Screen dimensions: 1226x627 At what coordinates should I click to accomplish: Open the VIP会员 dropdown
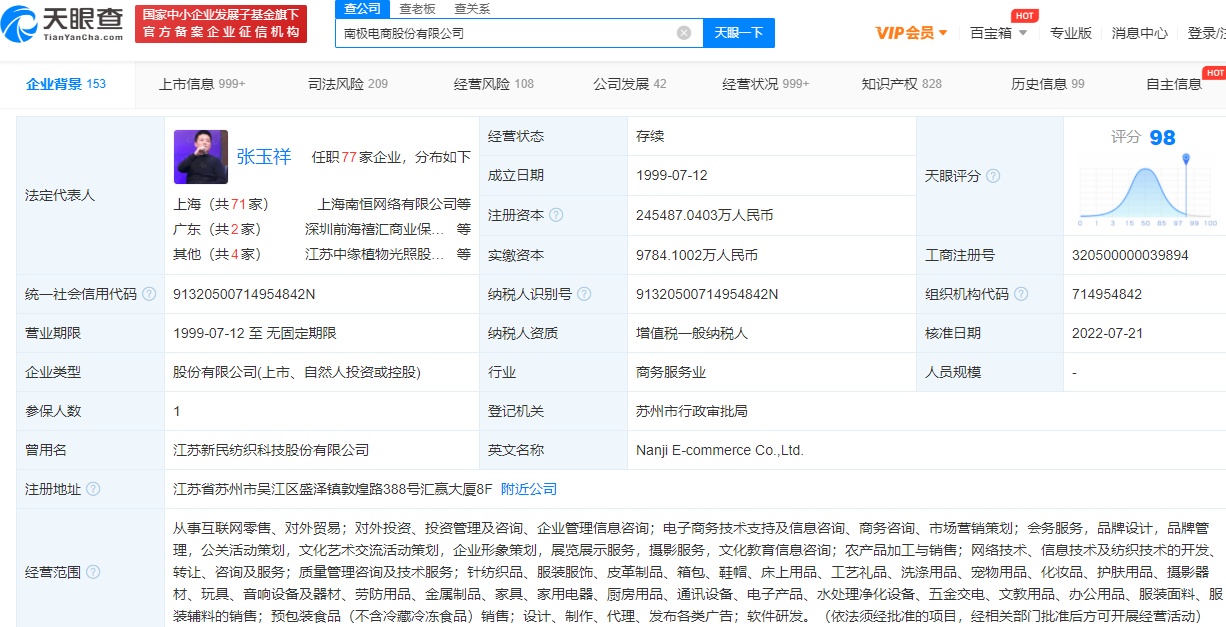[912, 33]
